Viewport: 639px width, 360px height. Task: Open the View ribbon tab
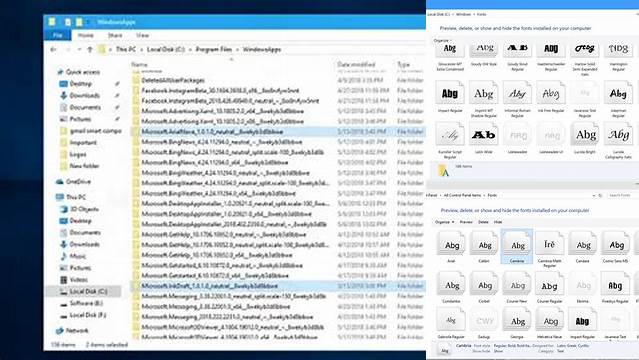(x=142, y=35)
